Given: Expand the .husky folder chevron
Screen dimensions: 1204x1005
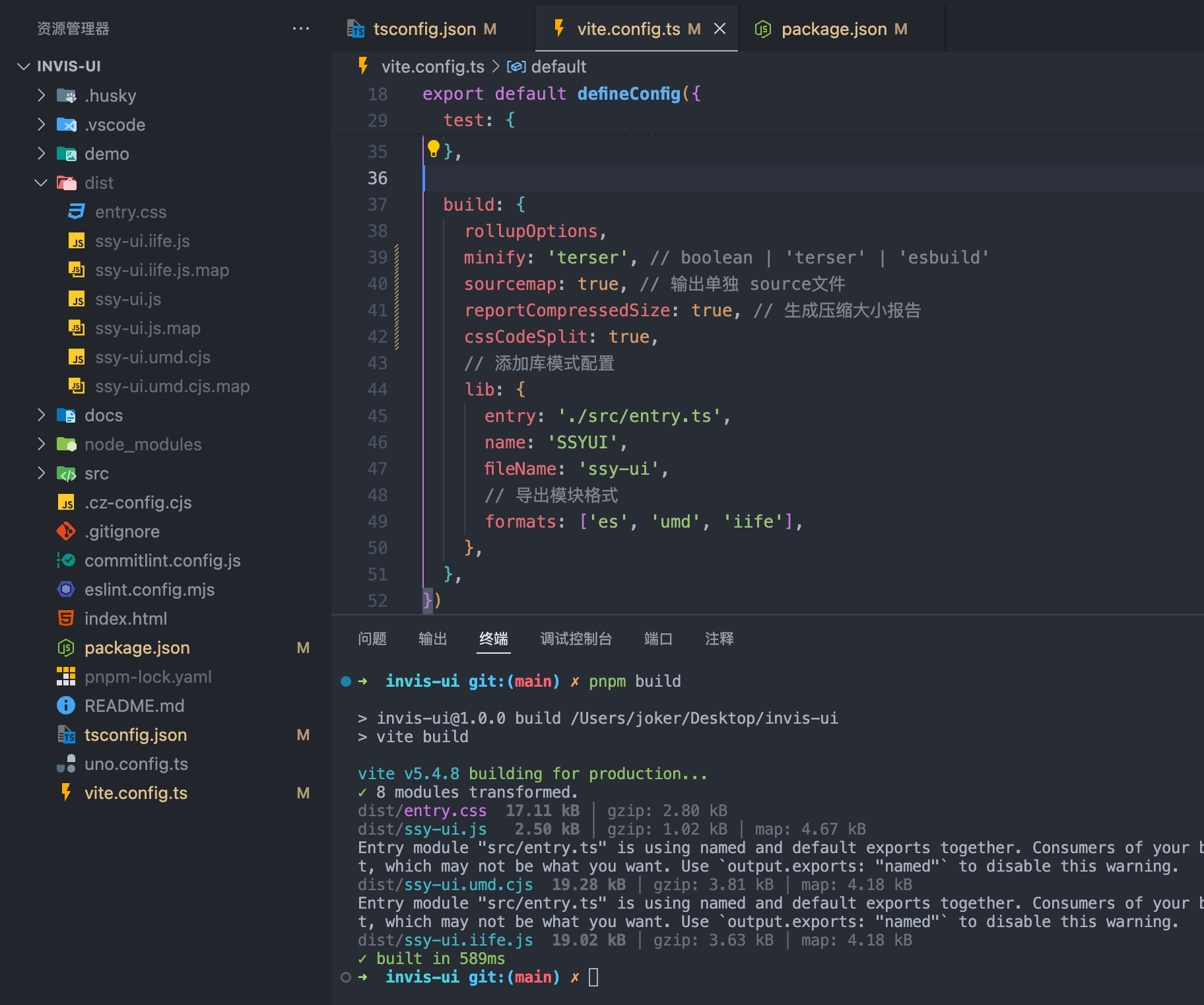Looking at the screenshot, I should point(42,96).
